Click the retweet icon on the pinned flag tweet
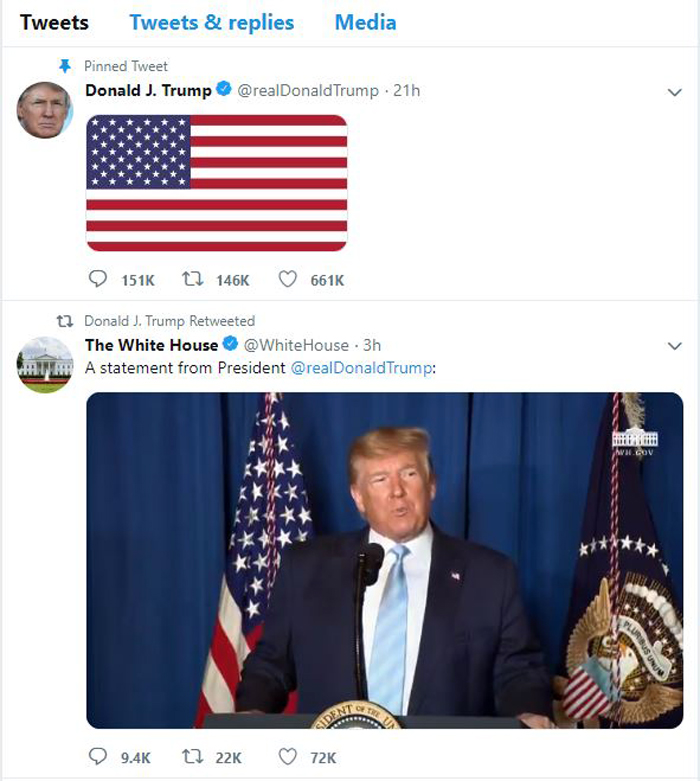 [192, 279]
